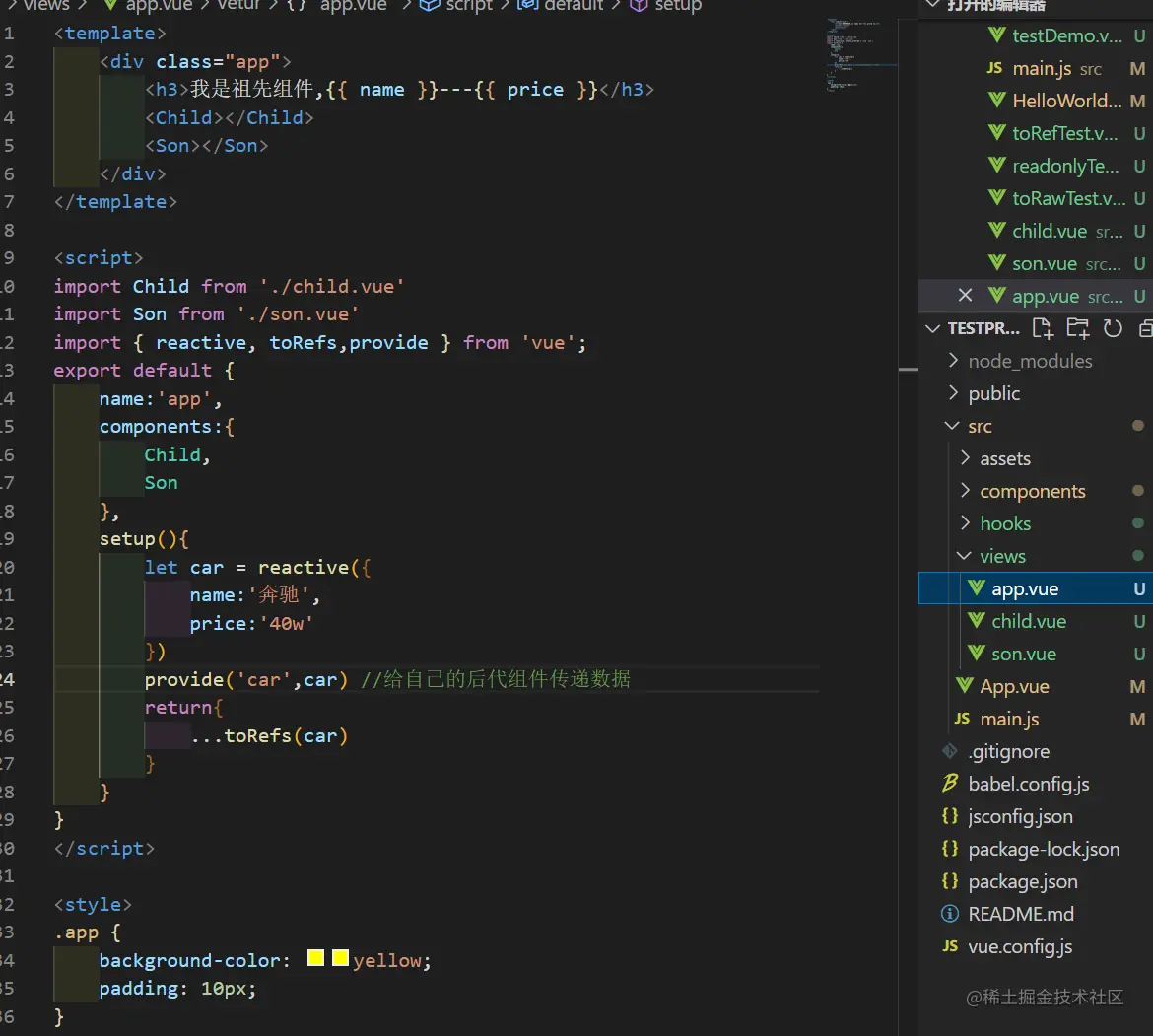Image resolution: width=1153 pixels, height=1036 pixels.
Task: Close app.vue in the open editors list
Action: pos(965,296)
